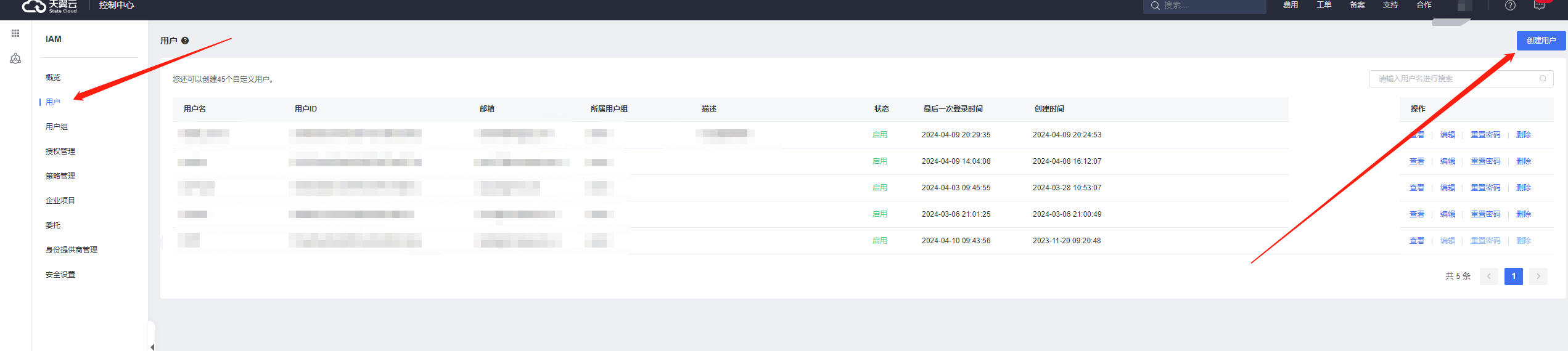The height and width of the screenshot is (351, 1568).
Task: Open the services grid menu icon
Action: click(x=15, y=33)
